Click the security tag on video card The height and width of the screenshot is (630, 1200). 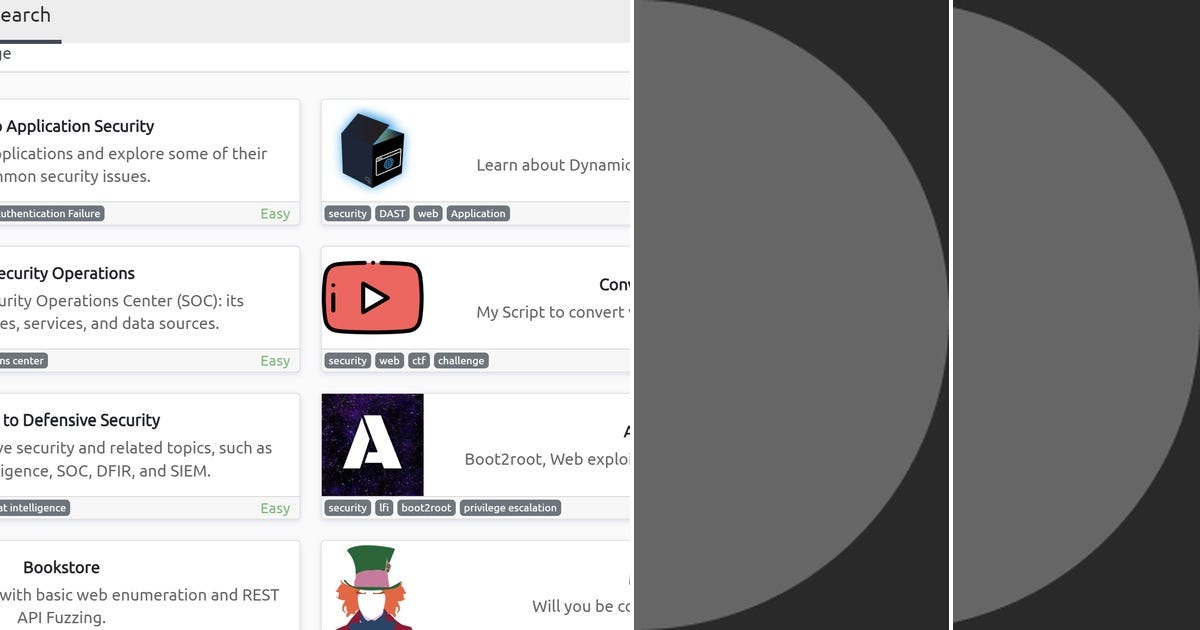pyautogui.click(x=348, y=360)
